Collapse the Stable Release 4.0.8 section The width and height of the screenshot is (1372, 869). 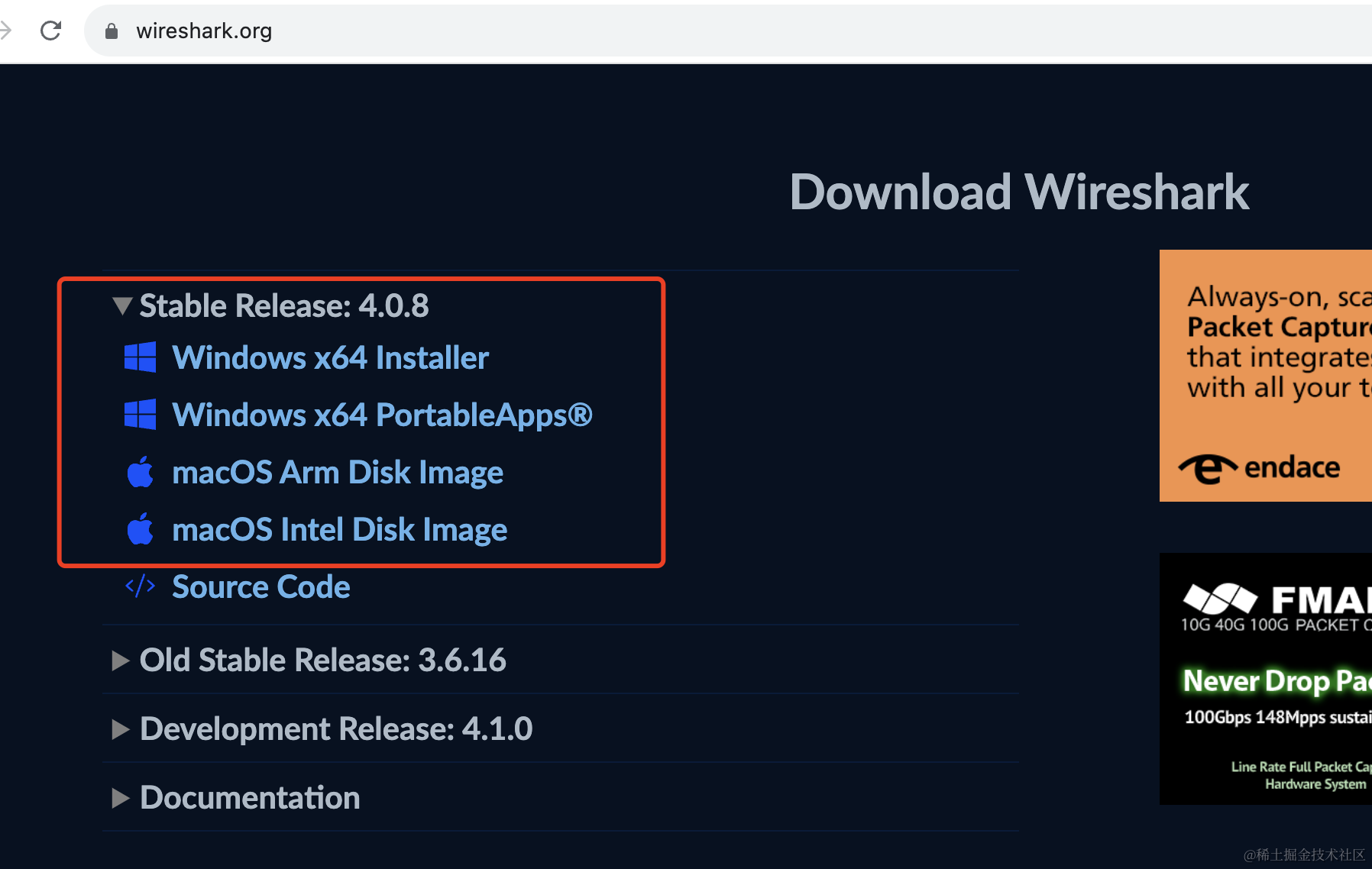coord(122,305)
